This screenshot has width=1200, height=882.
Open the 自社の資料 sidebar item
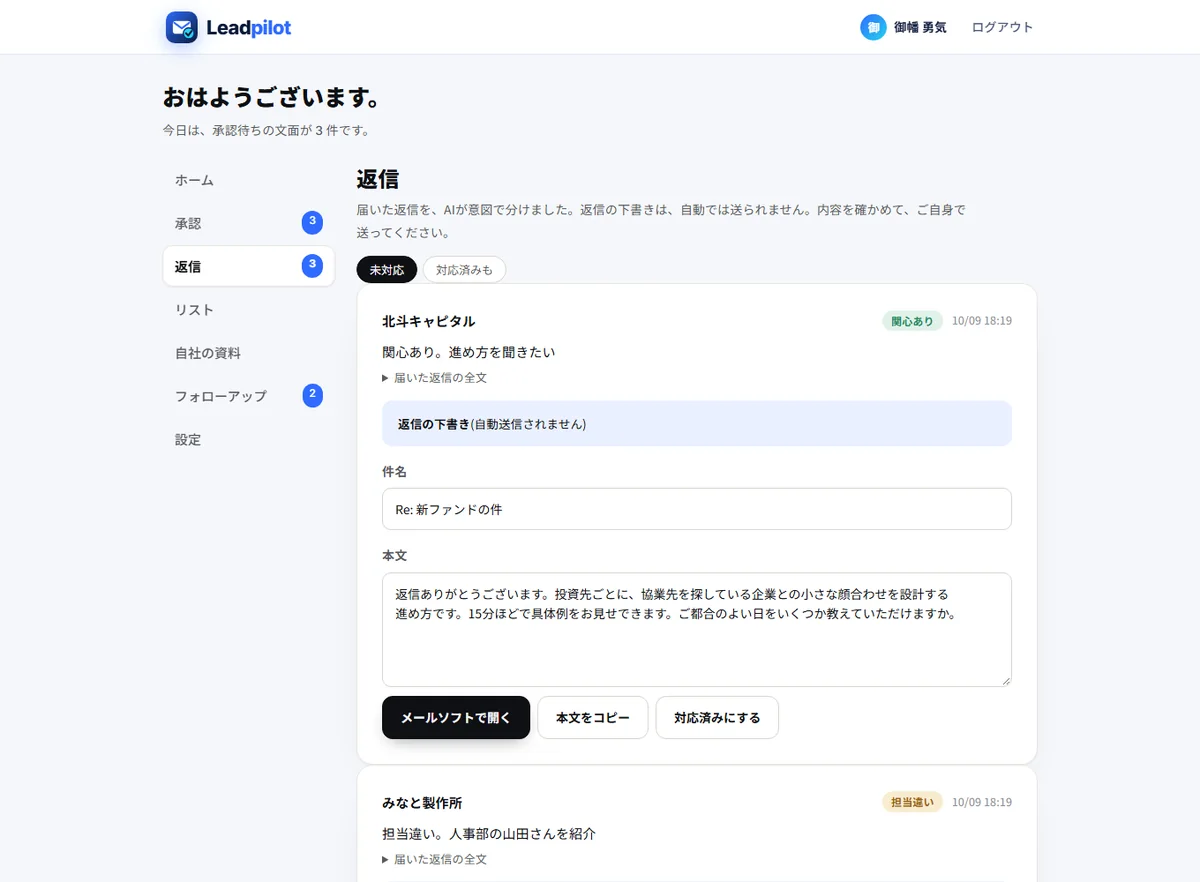pyautogui.click(x=248, y=353)
